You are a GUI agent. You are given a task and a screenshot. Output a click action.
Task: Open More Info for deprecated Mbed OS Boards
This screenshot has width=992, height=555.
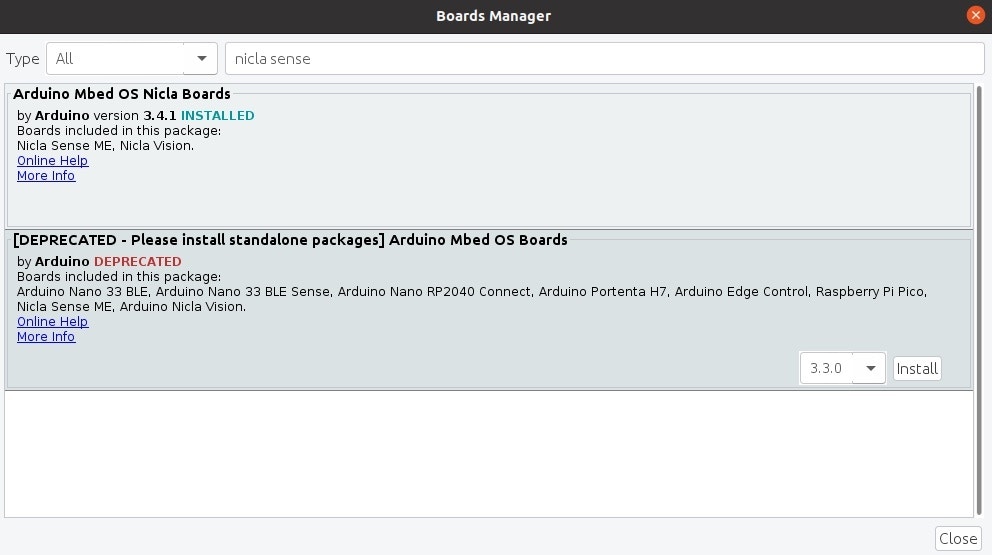coord(46,337)
